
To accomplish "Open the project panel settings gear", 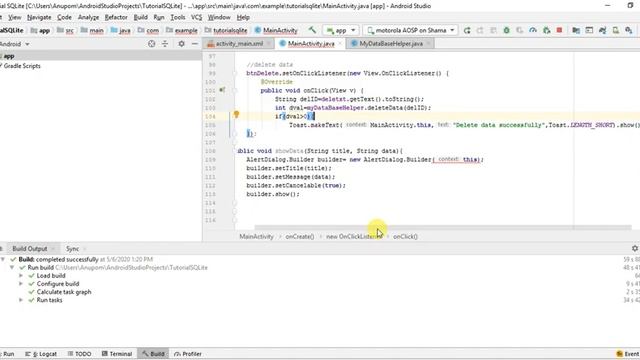I will [181, 44].
